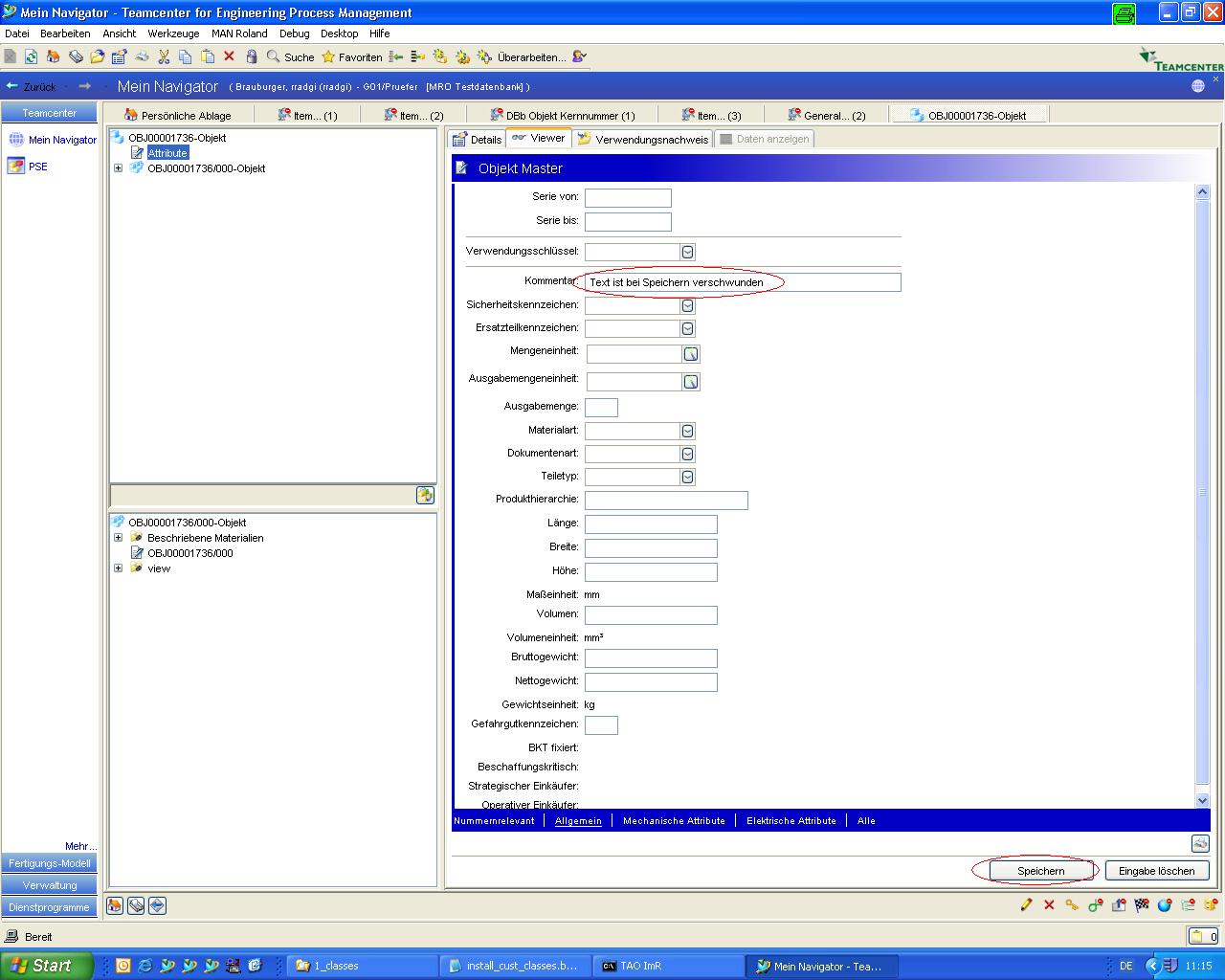
Task: Open the Ersatzteilkennzeichen dropdown
Action: tap(687, 328)
